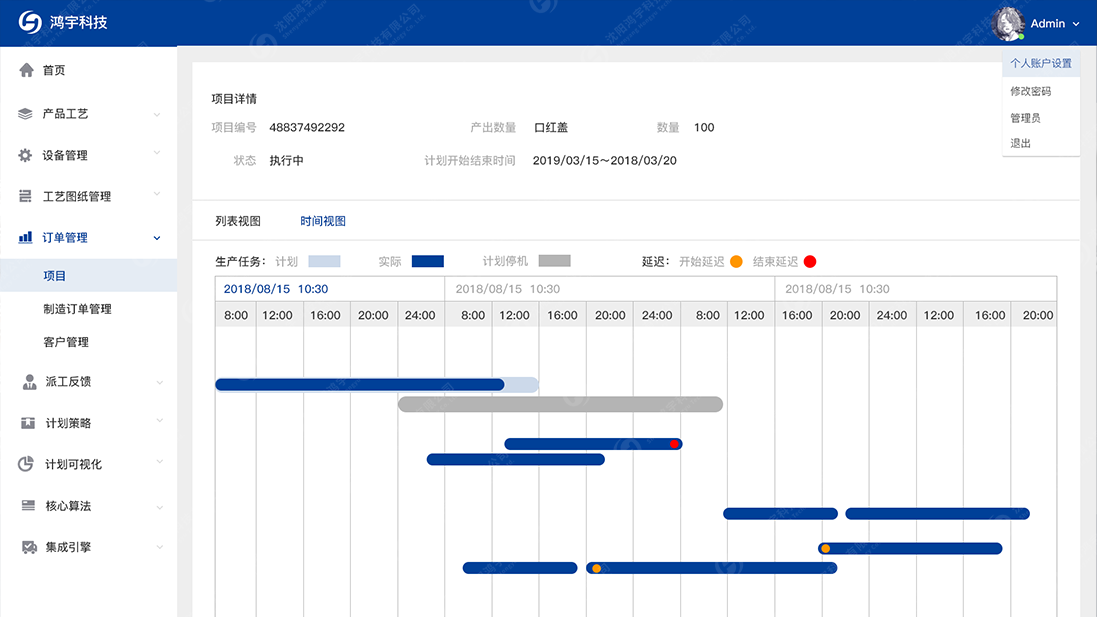Viewport: 1097px width, 617px height.
Task: Click the red 结束延迟 legend dot
Action: pyautogui.click(x=810, y=262)
